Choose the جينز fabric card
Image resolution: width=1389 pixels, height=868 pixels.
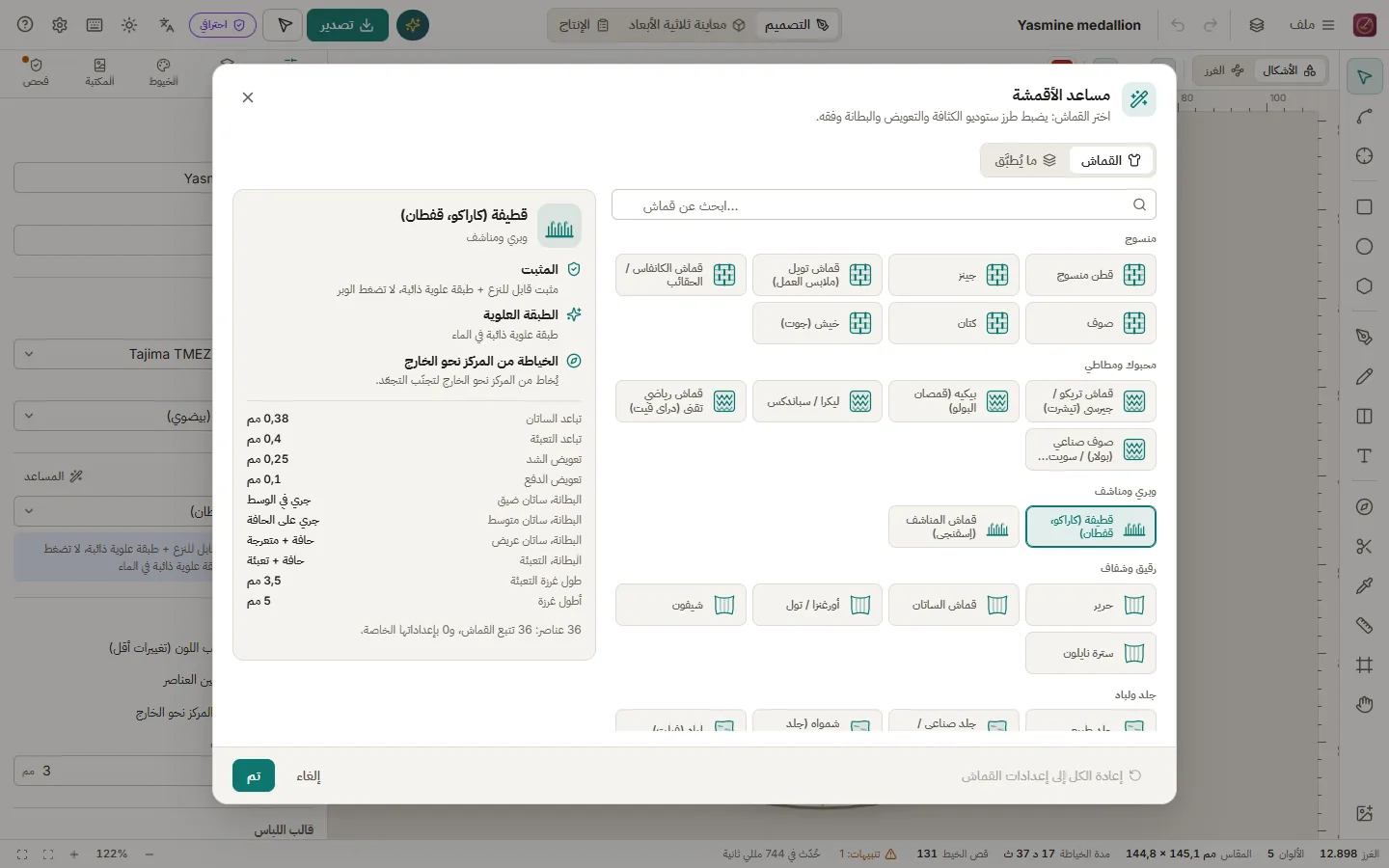click(x=953, y=275)
